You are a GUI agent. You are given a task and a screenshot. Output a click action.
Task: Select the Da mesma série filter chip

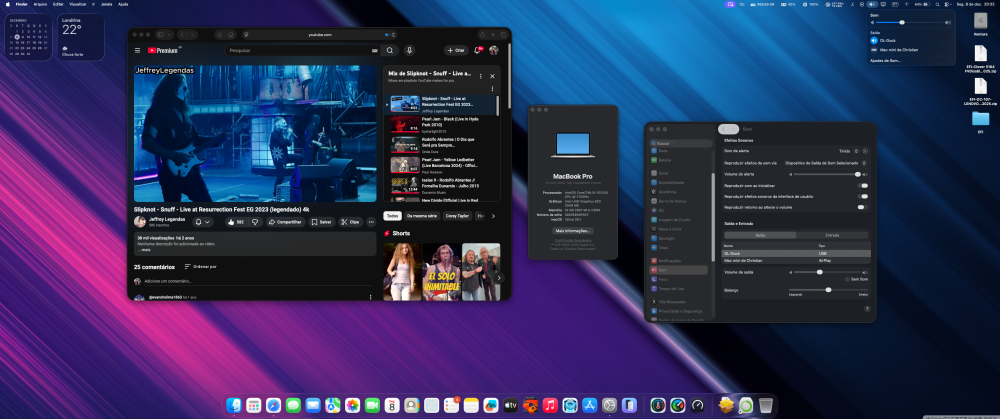pyautogui.click(x=422, y=216)
